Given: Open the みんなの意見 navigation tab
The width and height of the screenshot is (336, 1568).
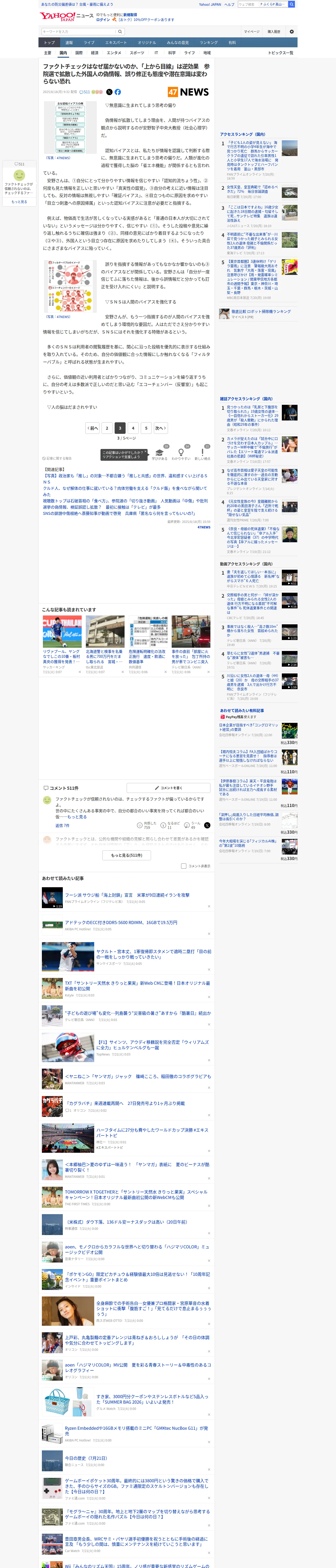Looking at the screenshot, I should coord(177,43).
